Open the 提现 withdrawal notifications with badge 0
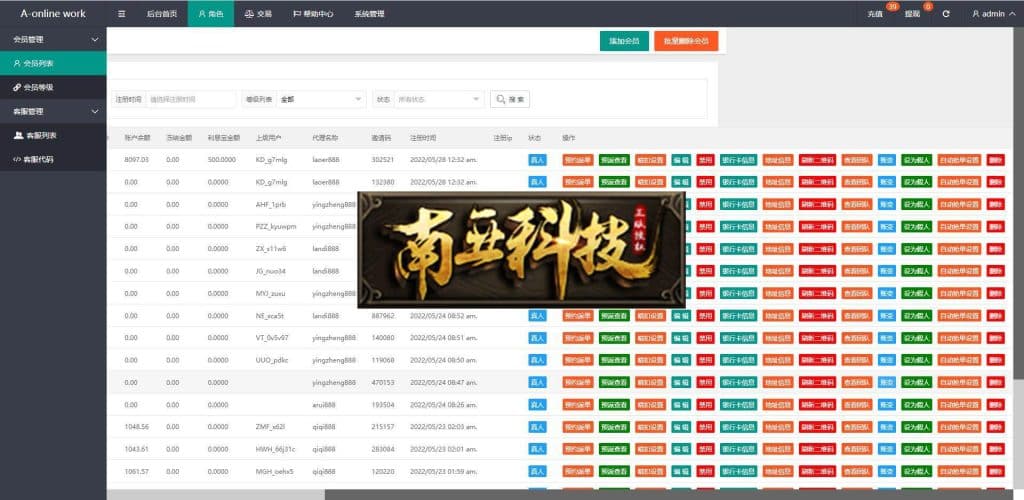The width and height of the screenshot is (1024, 500). pos(912,14)
